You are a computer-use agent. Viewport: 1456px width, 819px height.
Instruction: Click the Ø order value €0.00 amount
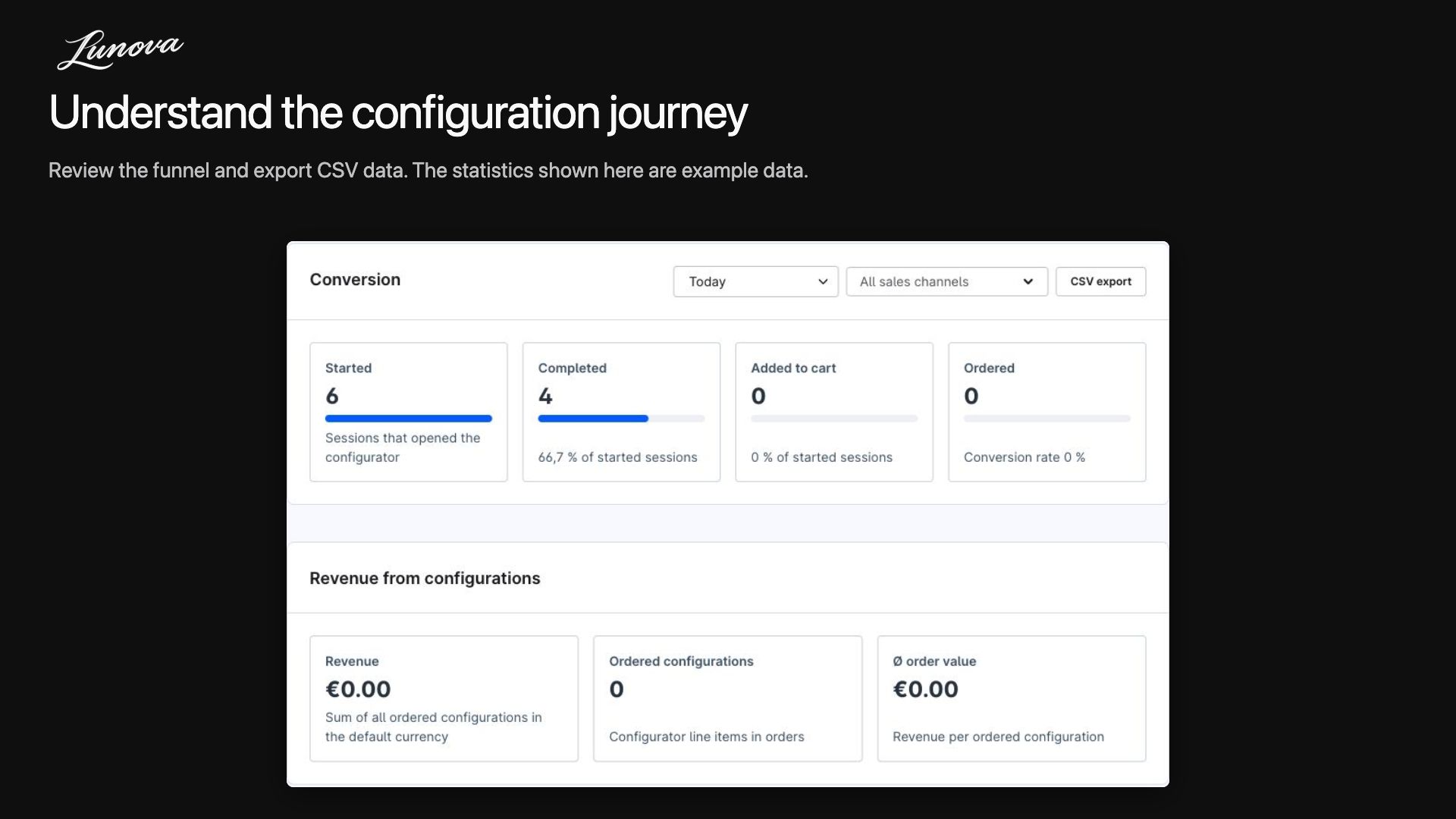925,689
